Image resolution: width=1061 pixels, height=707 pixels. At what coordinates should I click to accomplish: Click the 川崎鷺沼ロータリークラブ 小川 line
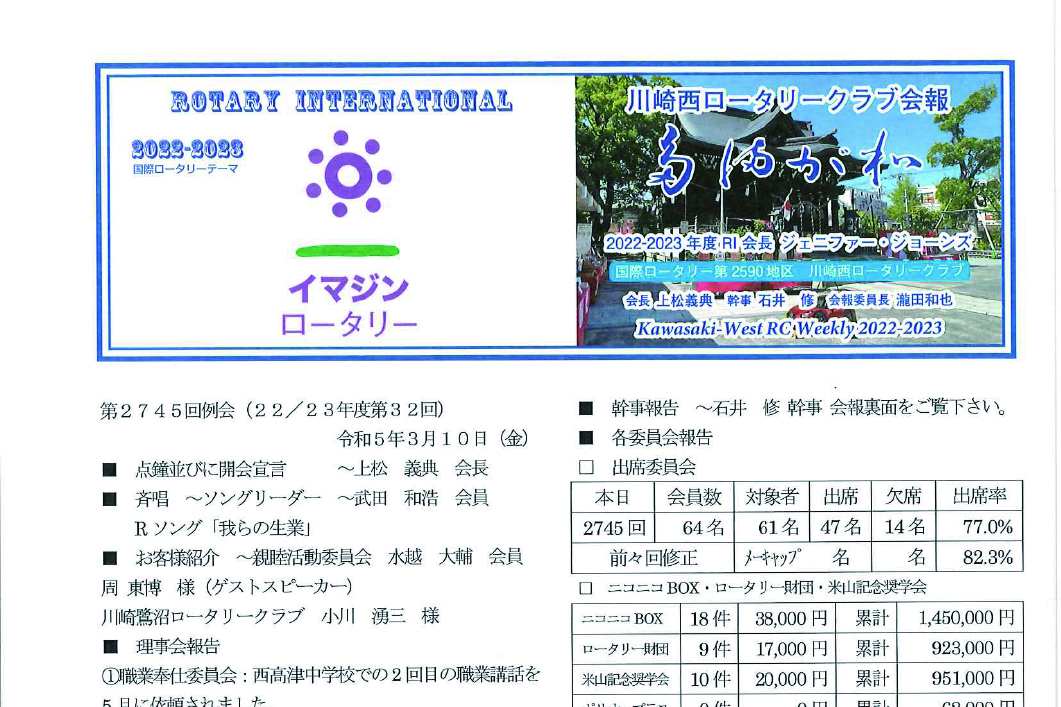[270, 616]
